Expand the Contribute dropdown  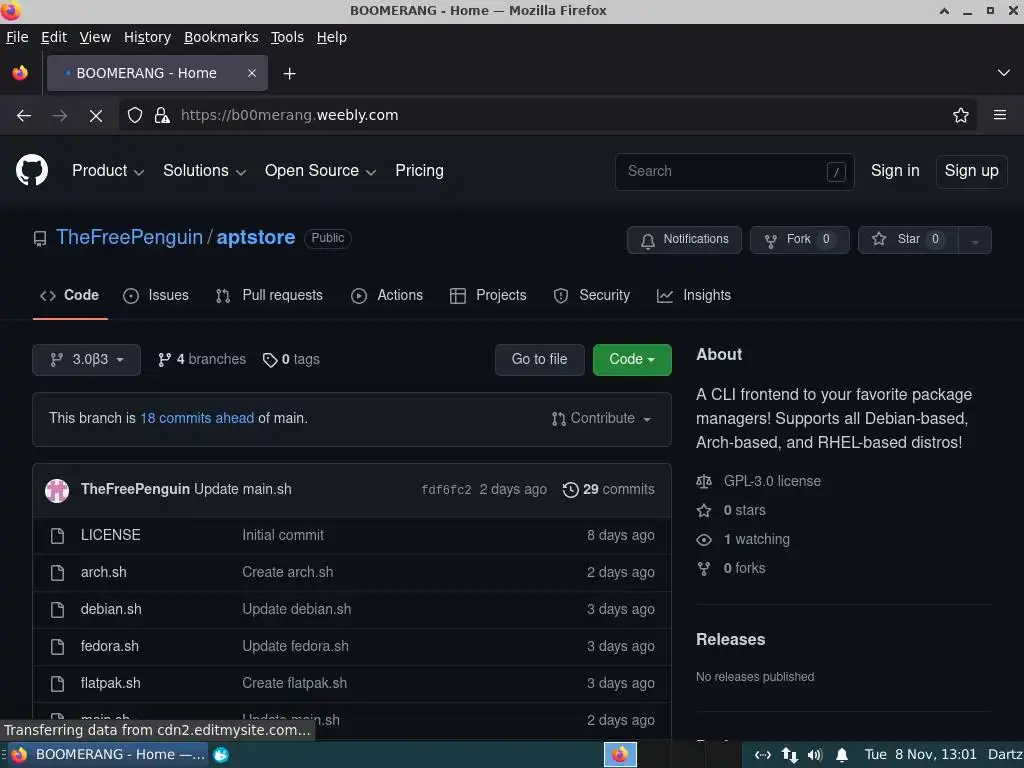click(601, 419)
